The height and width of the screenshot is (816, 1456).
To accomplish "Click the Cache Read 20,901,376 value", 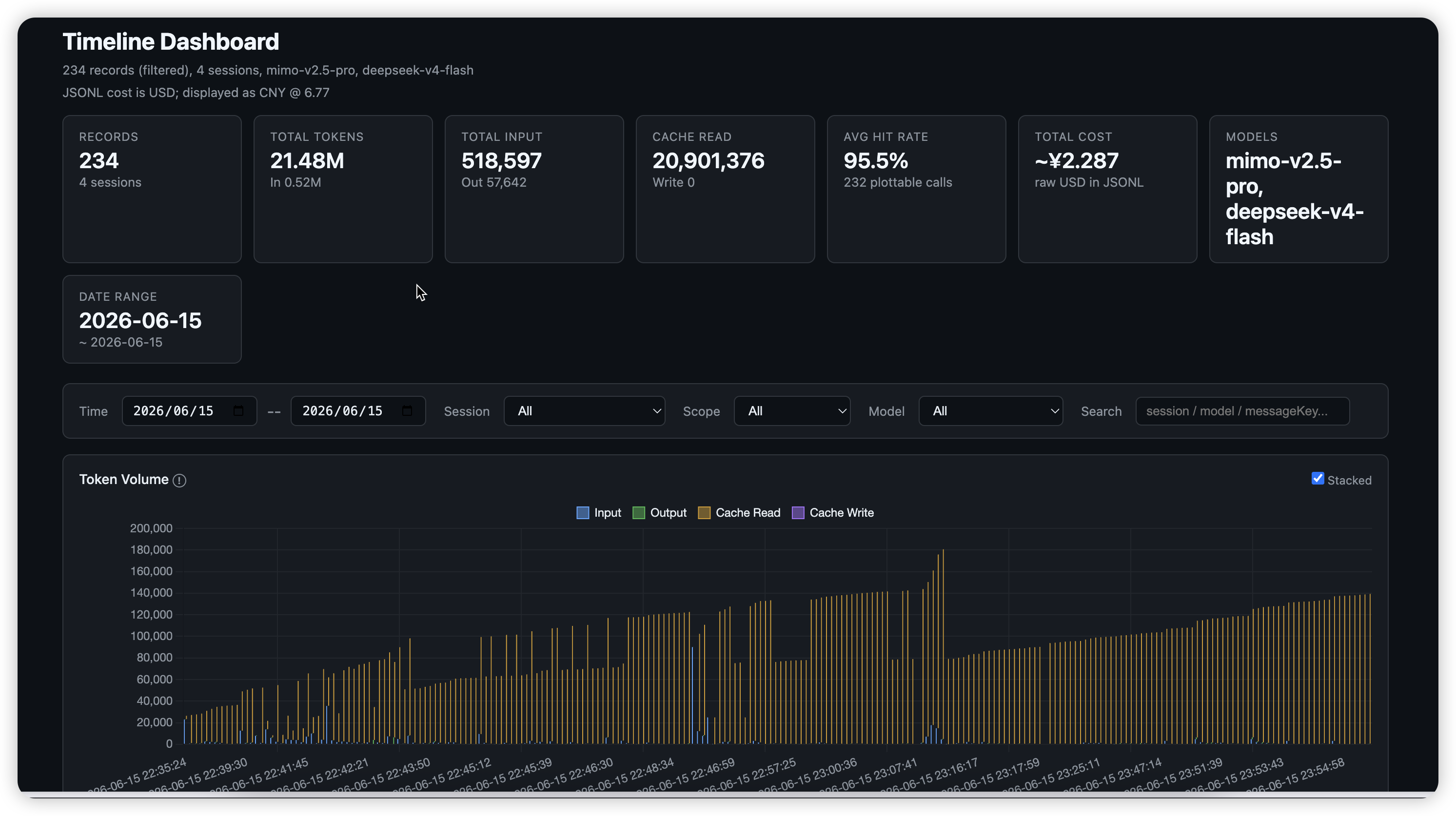I will [708, 161].
